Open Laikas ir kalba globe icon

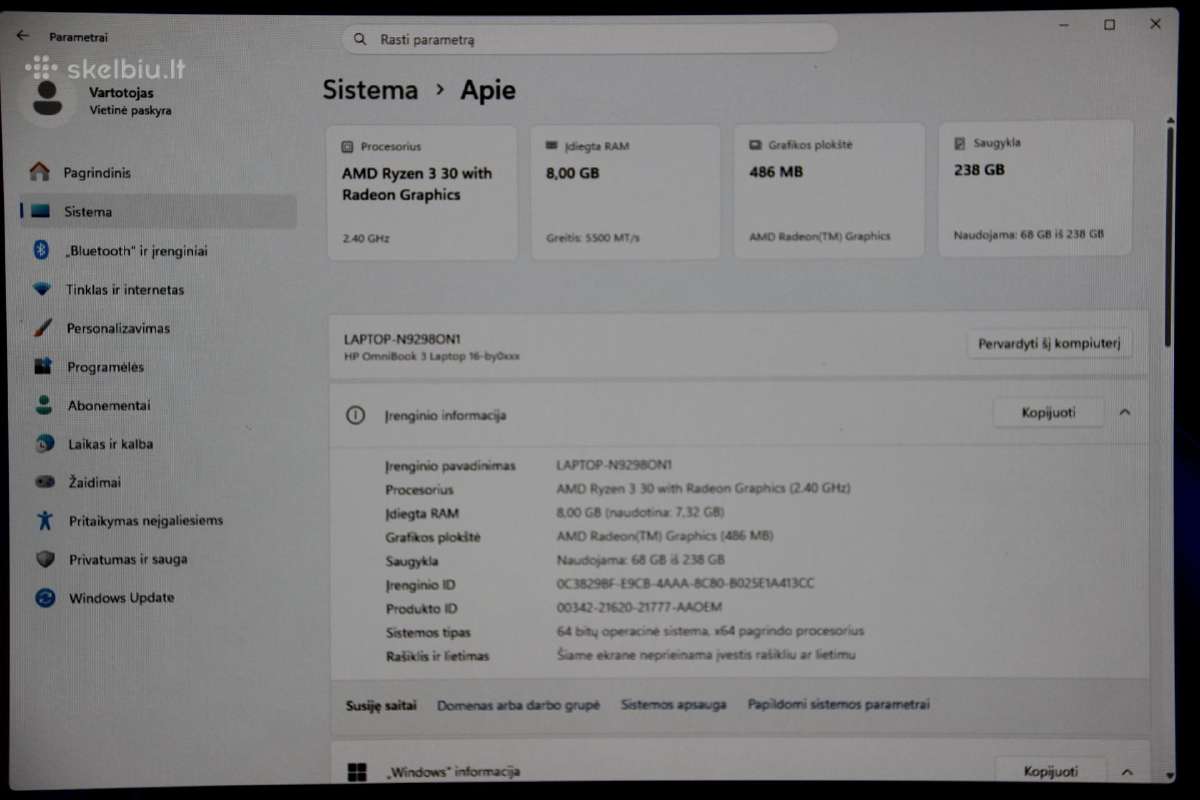44,443
